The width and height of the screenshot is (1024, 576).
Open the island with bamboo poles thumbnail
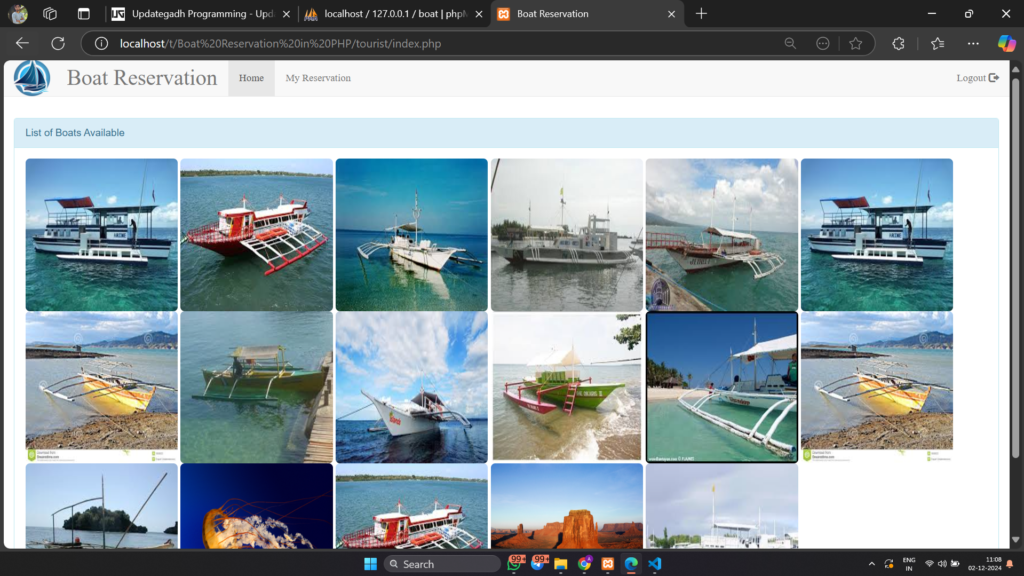click(x=101, y=506)
